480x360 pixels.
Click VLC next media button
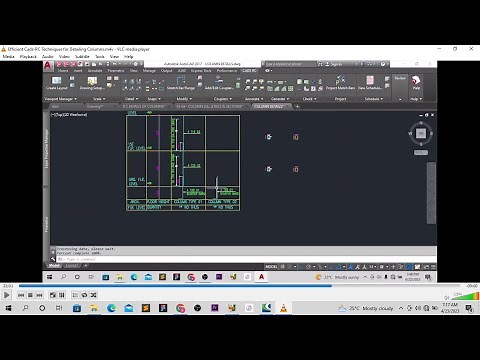(39, 295)
